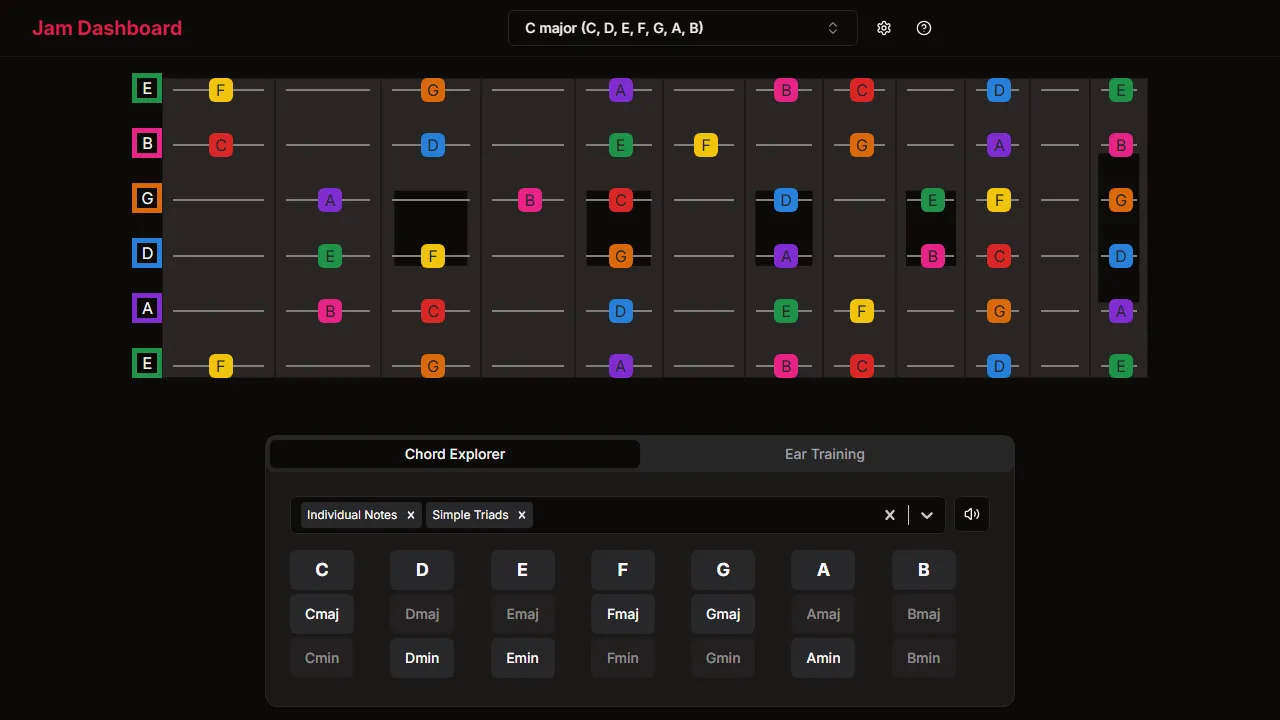Open the settings gear icon
The image size is (1280, 720).
(884, 28)
